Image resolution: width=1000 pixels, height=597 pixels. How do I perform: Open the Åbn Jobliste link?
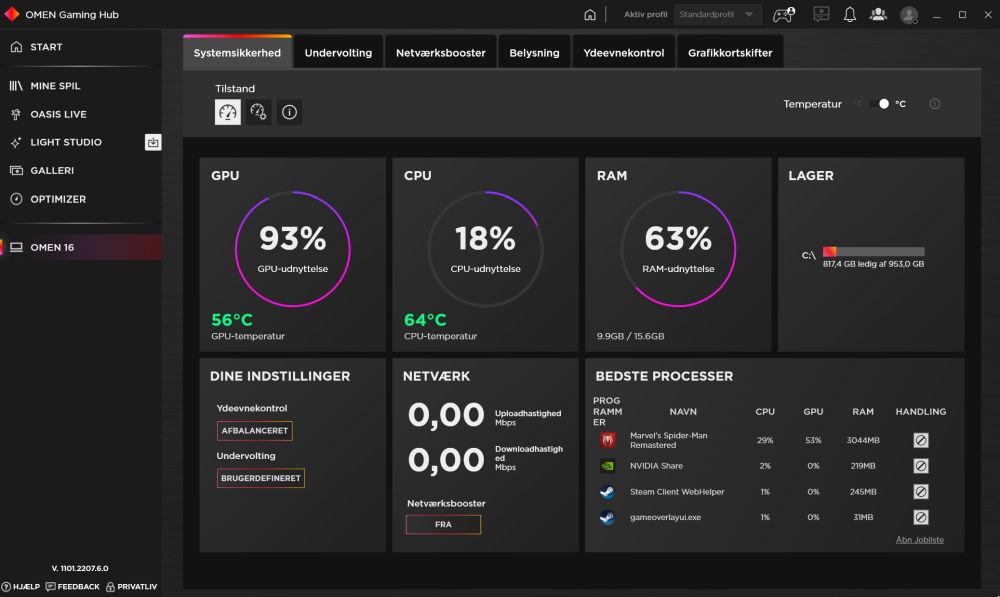pyautogui.click(x=920, y=540)
